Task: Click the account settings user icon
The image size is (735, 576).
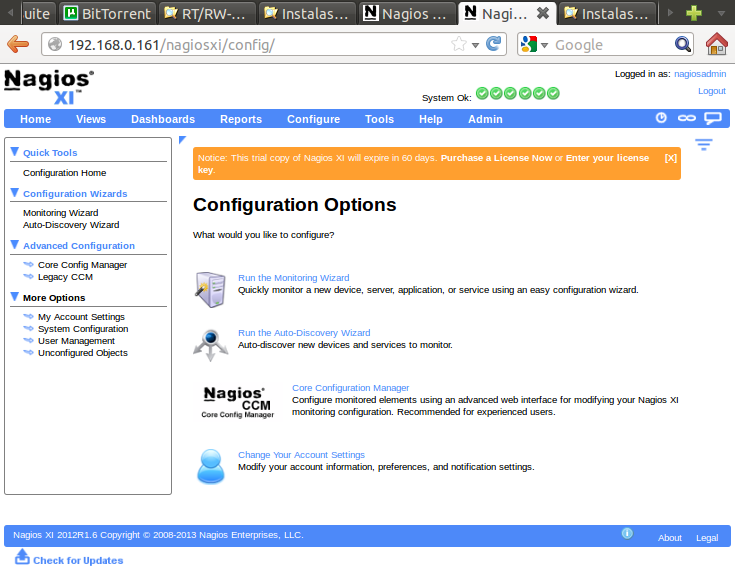Action: pos(210,463)
